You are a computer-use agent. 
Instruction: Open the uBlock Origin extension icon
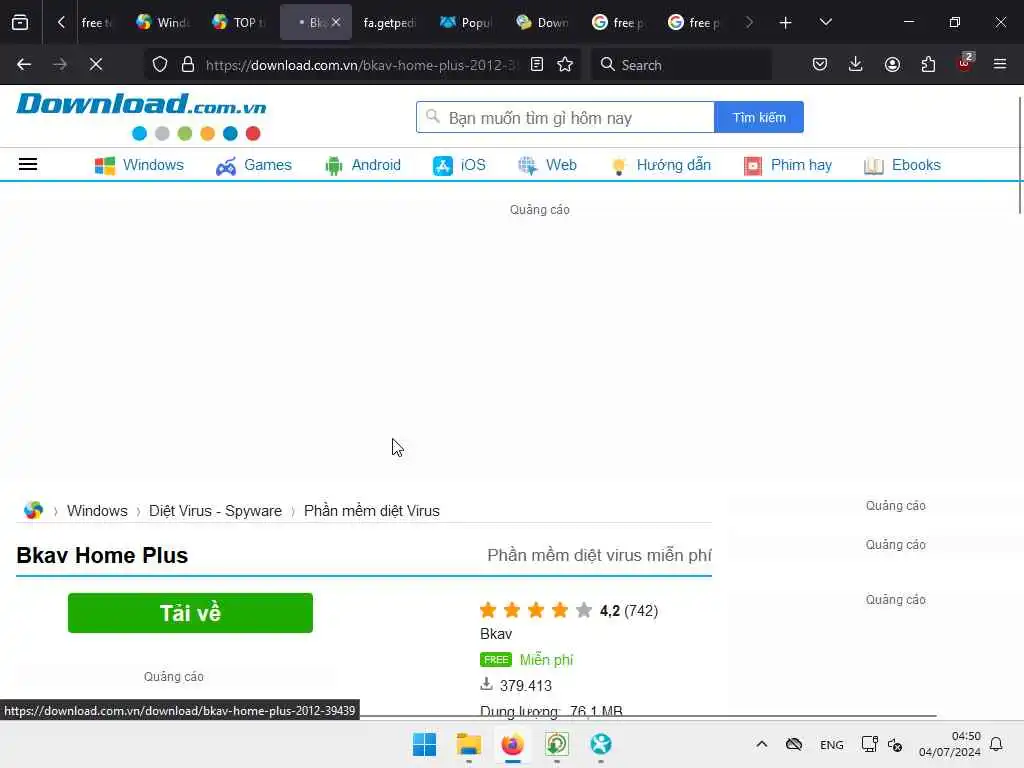click(x=965, y=63)
